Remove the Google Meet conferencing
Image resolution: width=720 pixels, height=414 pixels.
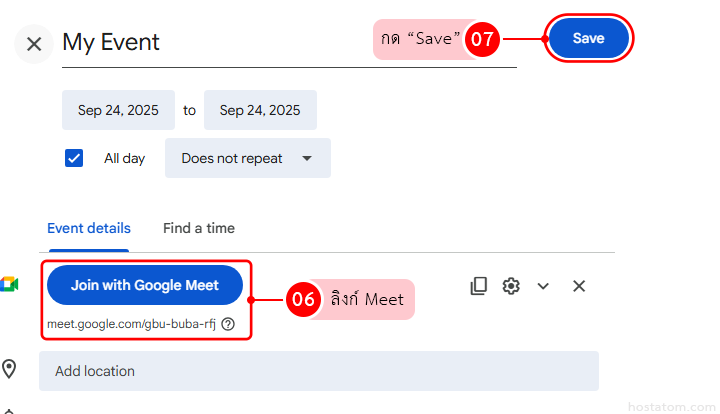click(x=578, y=286)
